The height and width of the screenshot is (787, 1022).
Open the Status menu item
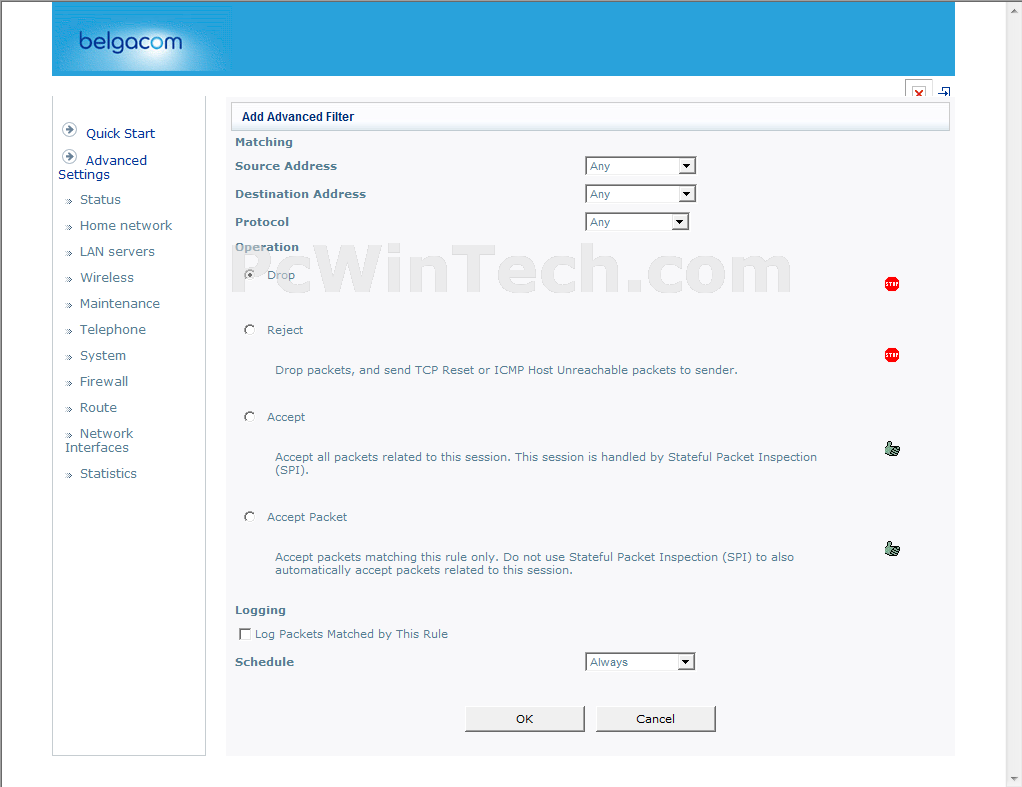tap(100, 200)
